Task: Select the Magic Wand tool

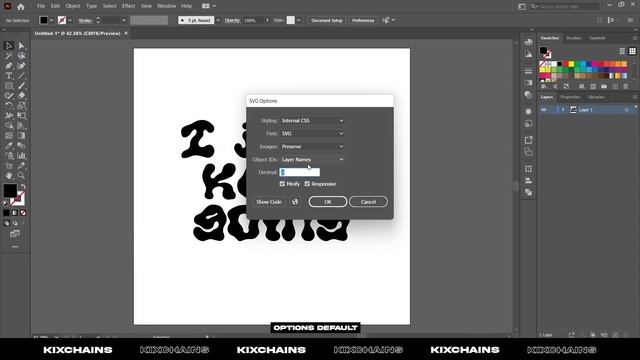Action: [x=9, y=56]
